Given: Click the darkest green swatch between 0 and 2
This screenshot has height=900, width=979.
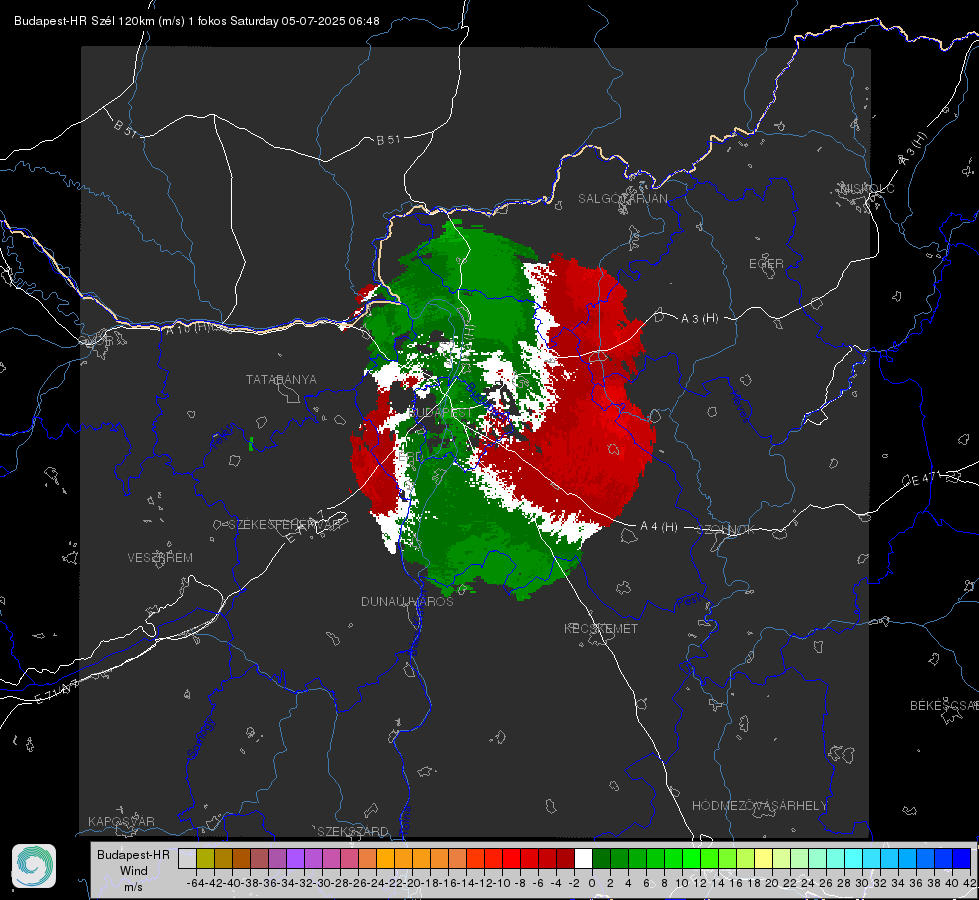Looking at the screenshot, I should 601,858.
